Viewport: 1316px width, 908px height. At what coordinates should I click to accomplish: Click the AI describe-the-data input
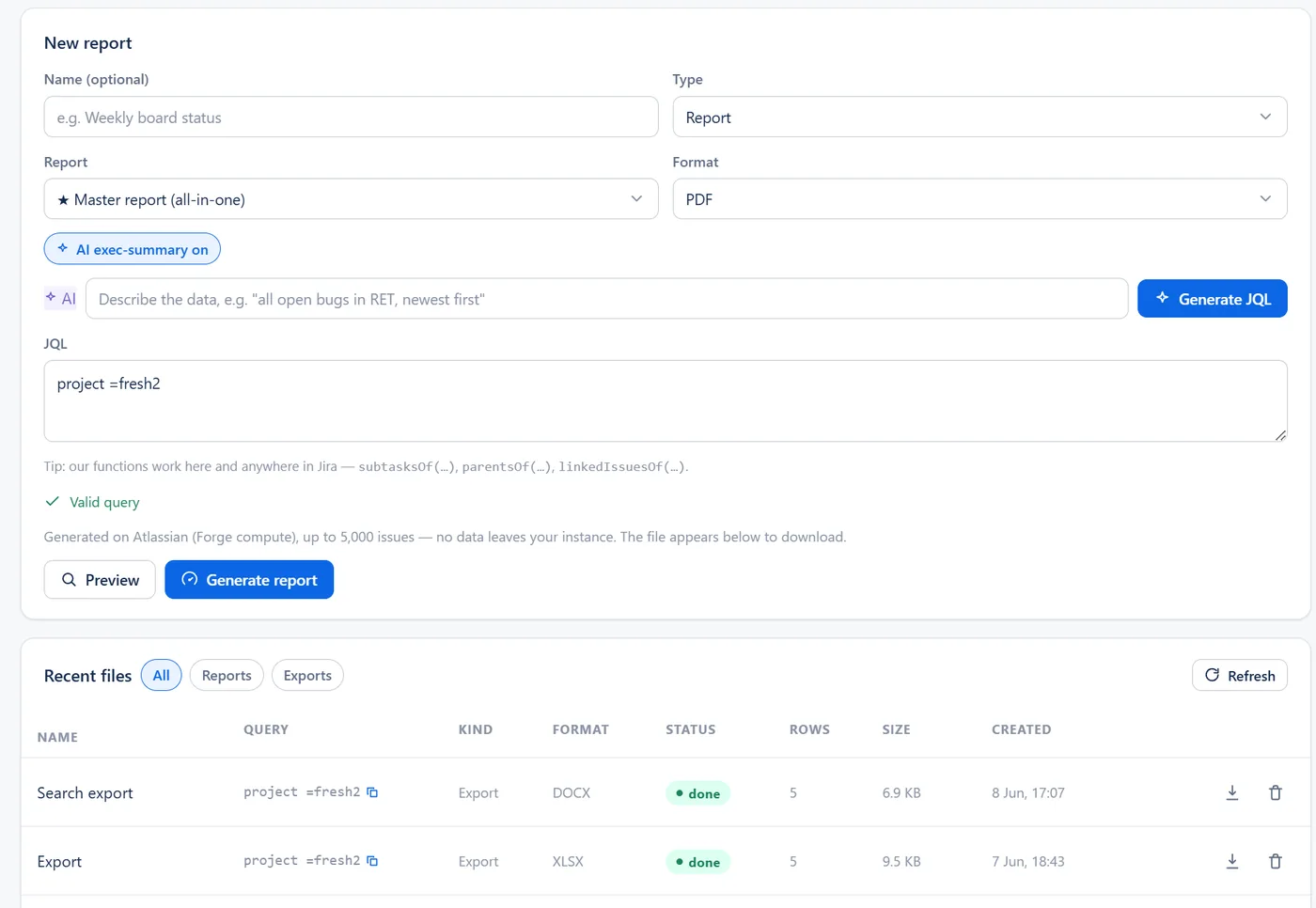click(x=606, y=299)
